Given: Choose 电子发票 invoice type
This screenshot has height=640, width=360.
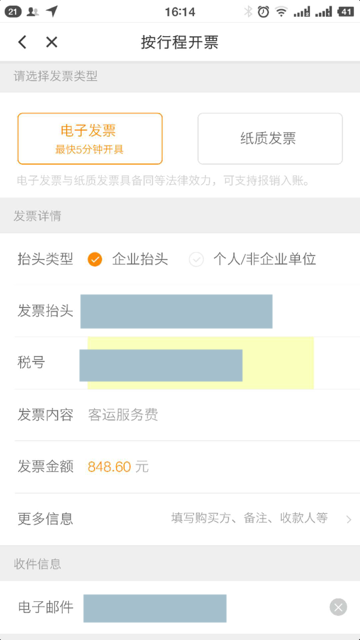Looking at the screenshot, I should pyautogui.click(x=90, y=139).
